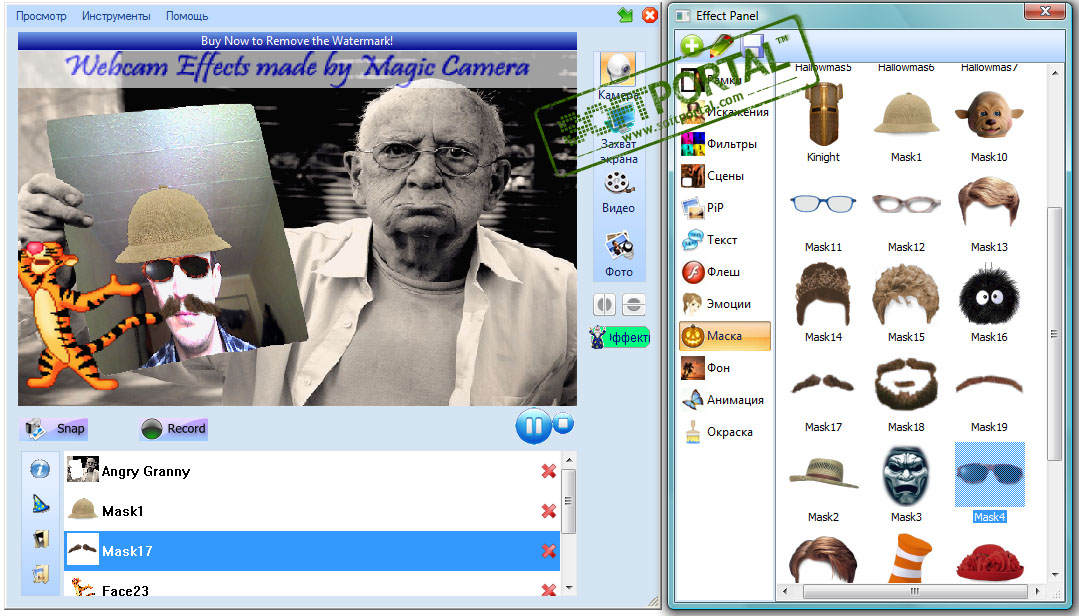Open the Помощь menu
Screen dimensions: 1079x616
186,16
